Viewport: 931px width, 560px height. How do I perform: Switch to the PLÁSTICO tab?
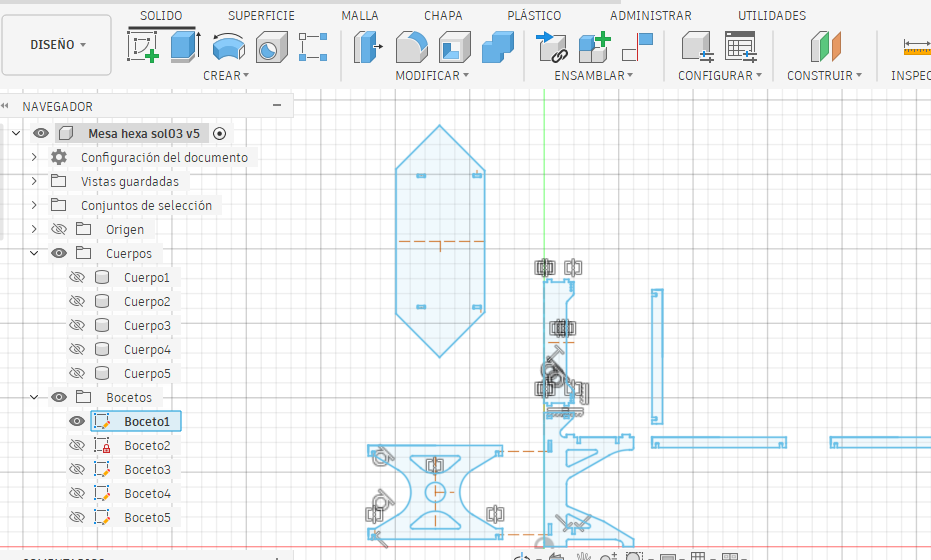tap(534, 15)
